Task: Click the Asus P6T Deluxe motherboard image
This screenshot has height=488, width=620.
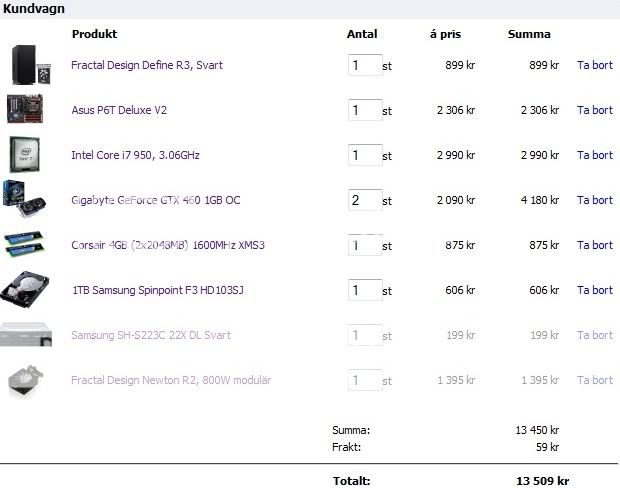Action: (x=25, y=108)
